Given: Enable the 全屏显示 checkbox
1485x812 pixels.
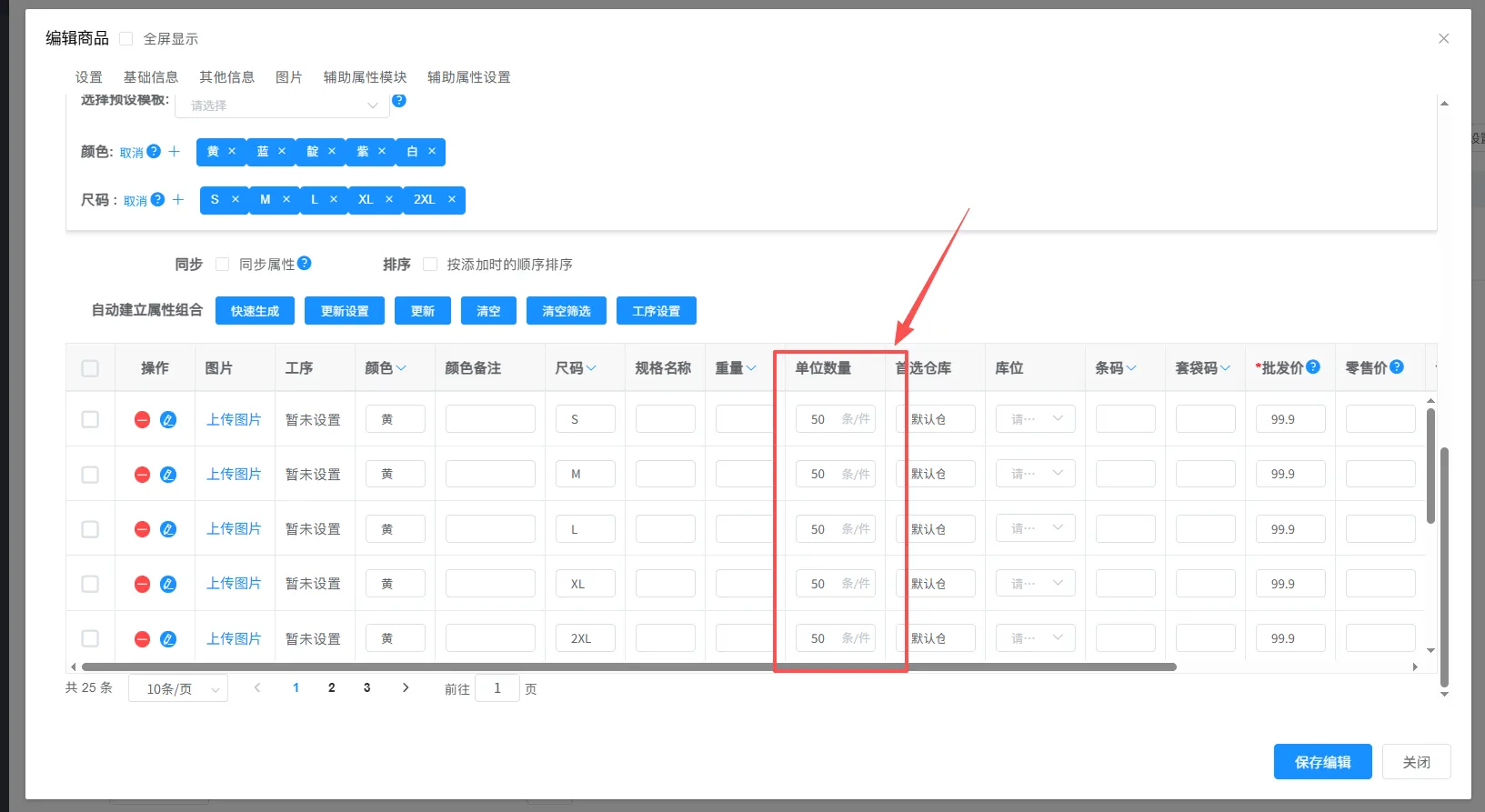Looking at the screenshot, I should click(x=126, y=38).
